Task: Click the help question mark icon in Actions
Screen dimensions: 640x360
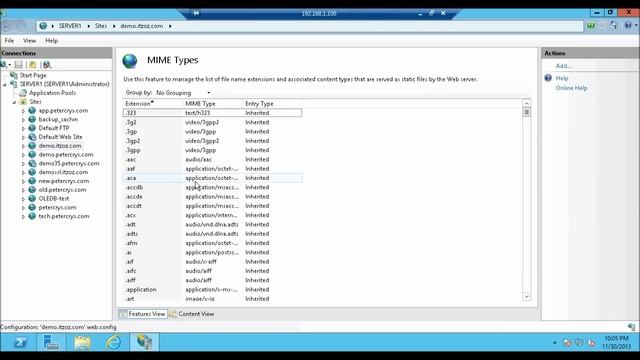Action: click(x=548, y=78)
